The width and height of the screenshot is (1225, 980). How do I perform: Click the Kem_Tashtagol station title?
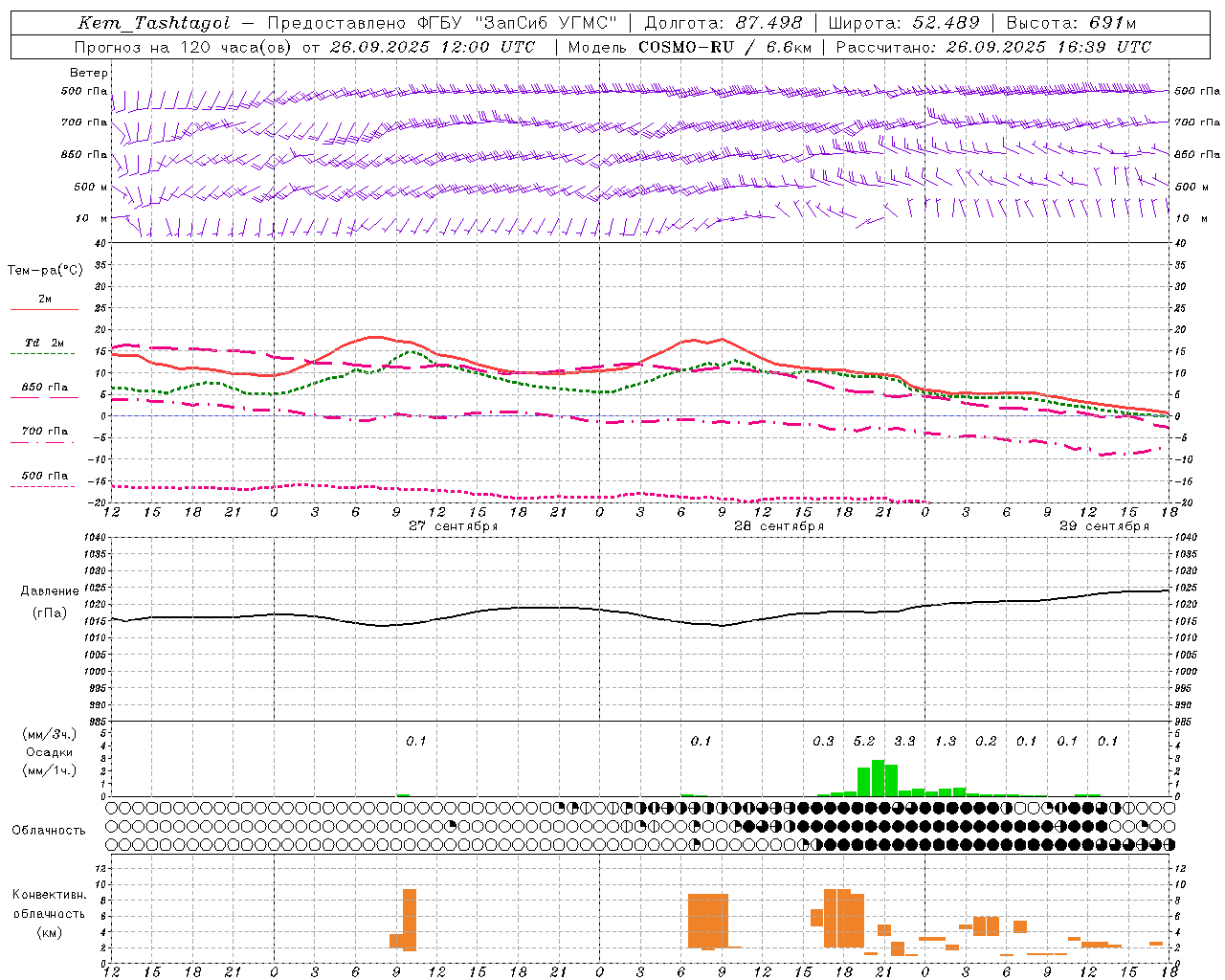point(154,23)
